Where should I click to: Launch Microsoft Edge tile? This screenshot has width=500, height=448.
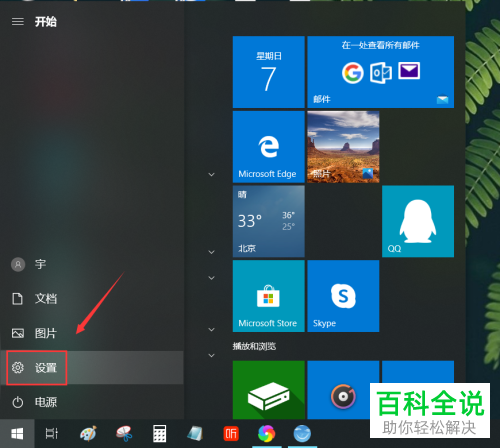[269, 147]
